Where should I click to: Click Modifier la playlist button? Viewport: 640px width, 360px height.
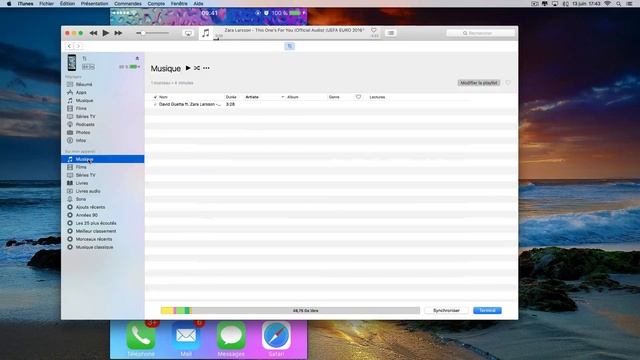pyautogui.click(x=479, y=83)
